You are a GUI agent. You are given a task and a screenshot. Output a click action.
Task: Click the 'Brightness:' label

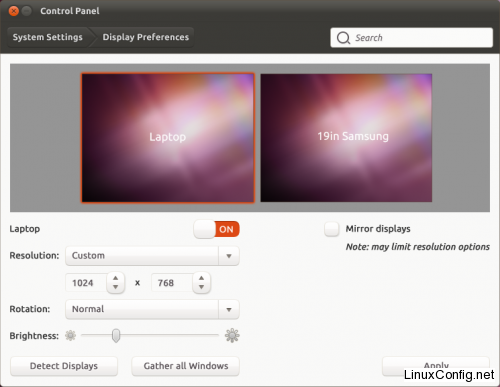pos(34,336)
